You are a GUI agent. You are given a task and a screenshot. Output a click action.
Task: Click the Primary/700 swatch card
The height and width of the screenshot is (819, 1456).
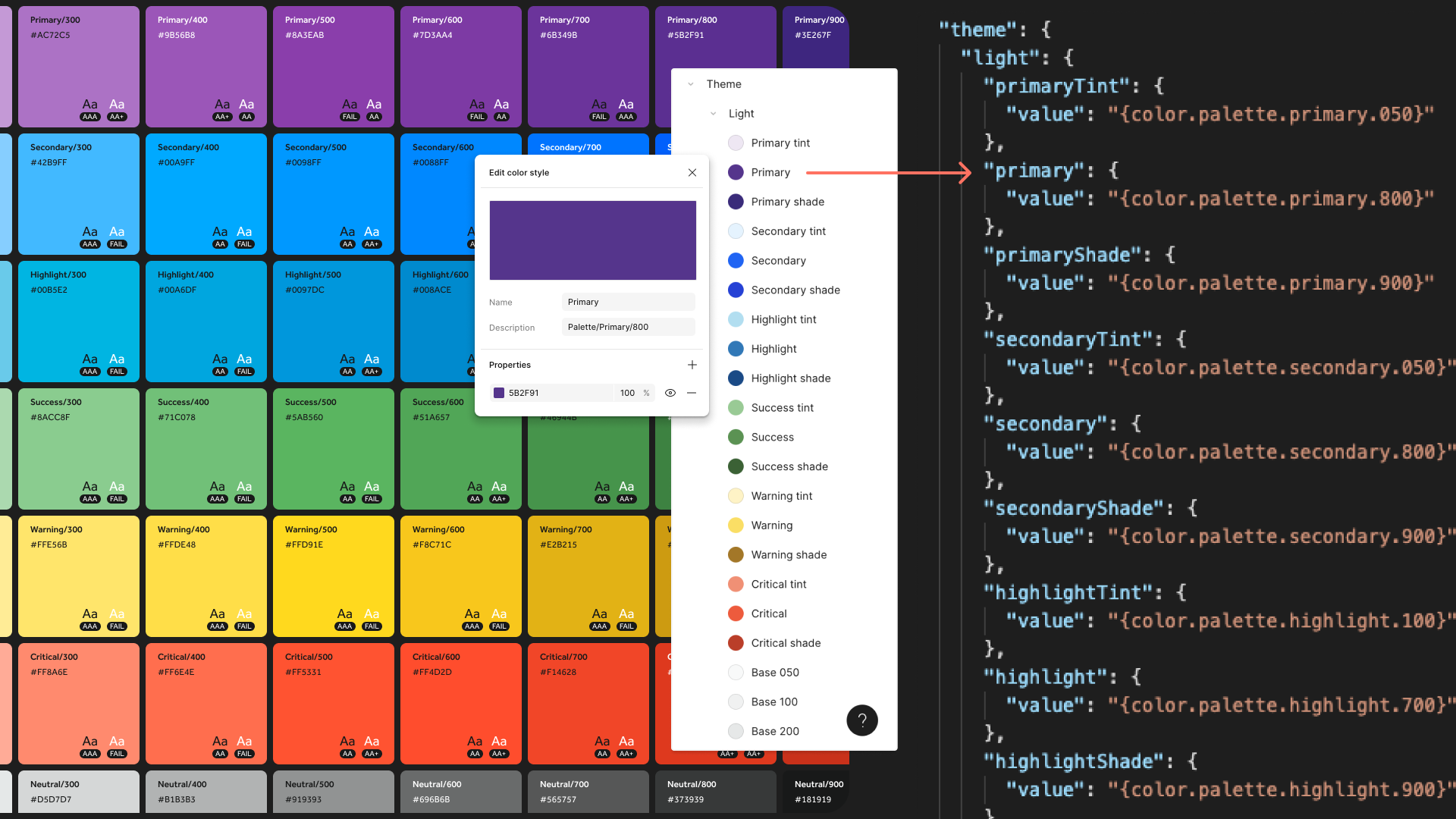[x=588, y=67]
